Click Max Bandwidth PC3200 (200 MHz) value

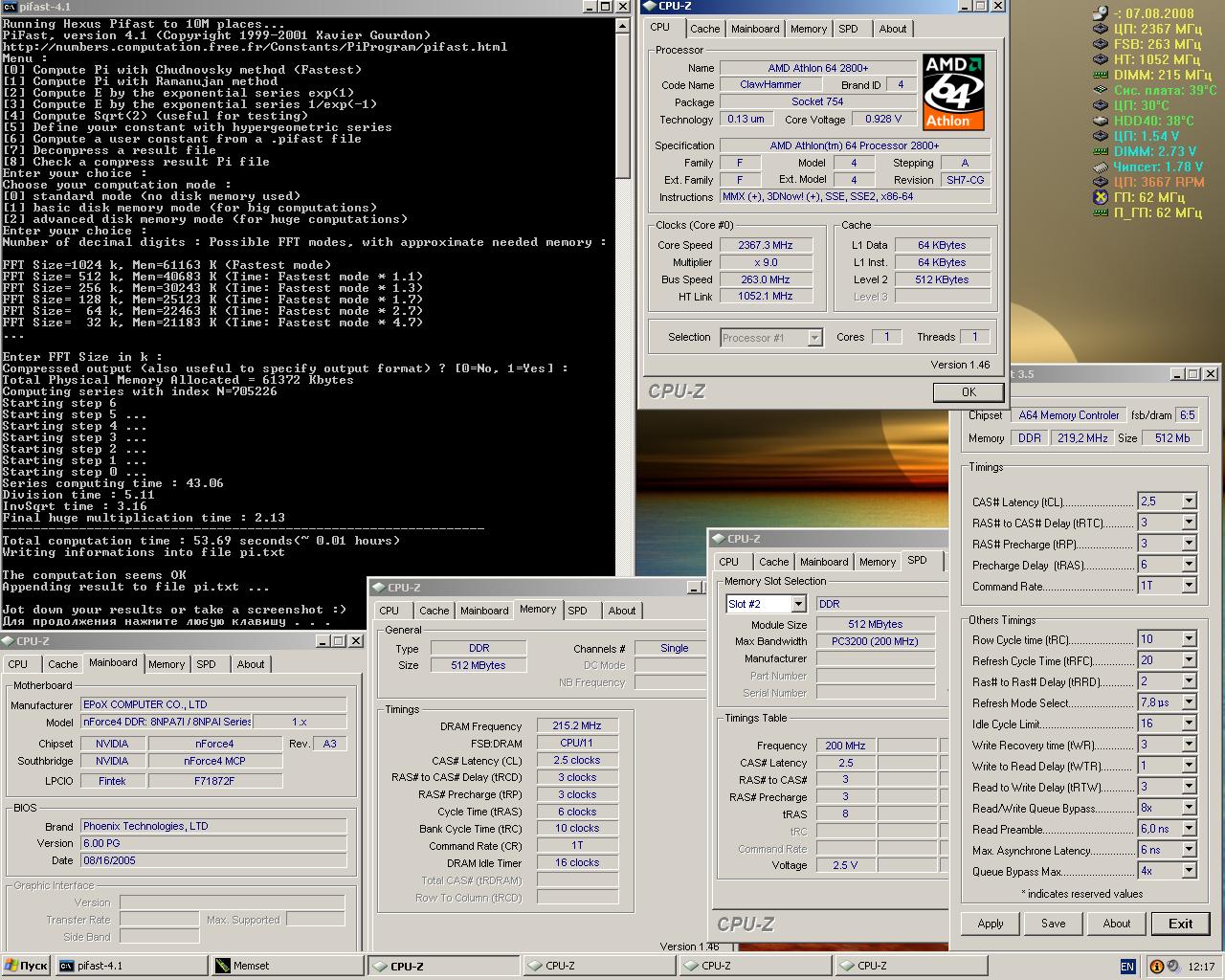click(876, 641)
